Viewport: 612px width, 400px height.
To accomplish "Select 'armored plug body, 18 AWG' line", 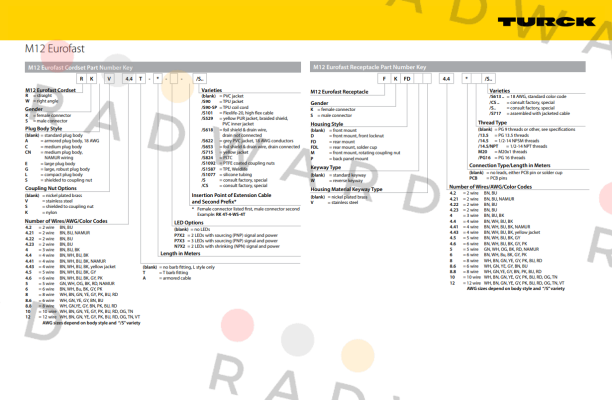I will click(x=62, y=141).
